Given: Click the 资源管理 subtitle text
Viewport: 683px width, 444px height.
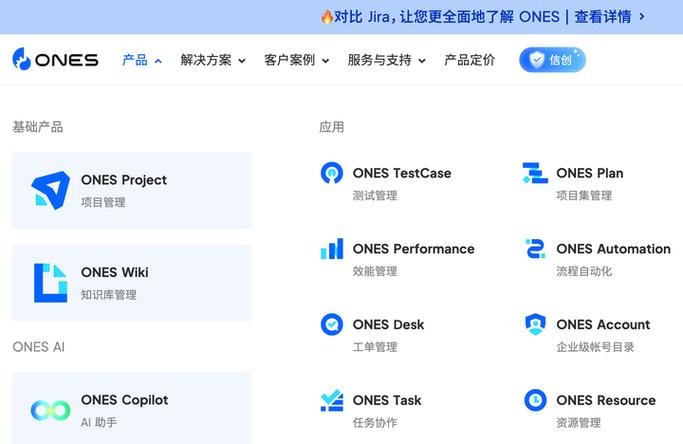Looking at the screenshot, I should (x=578, y=423).
